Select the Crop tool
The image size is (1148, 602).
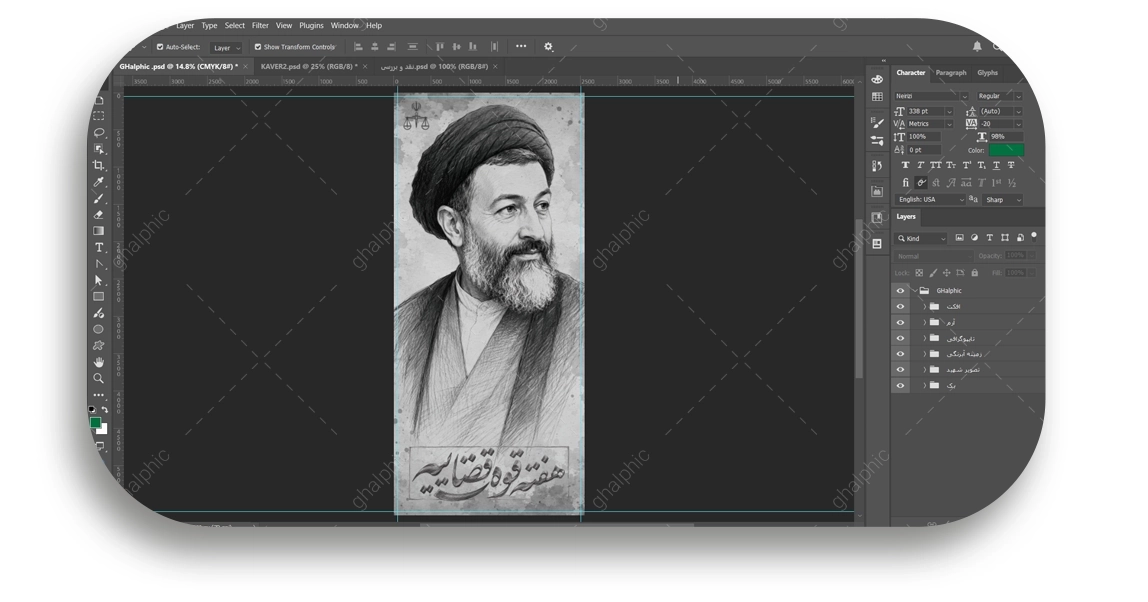(x=99, y=166)
